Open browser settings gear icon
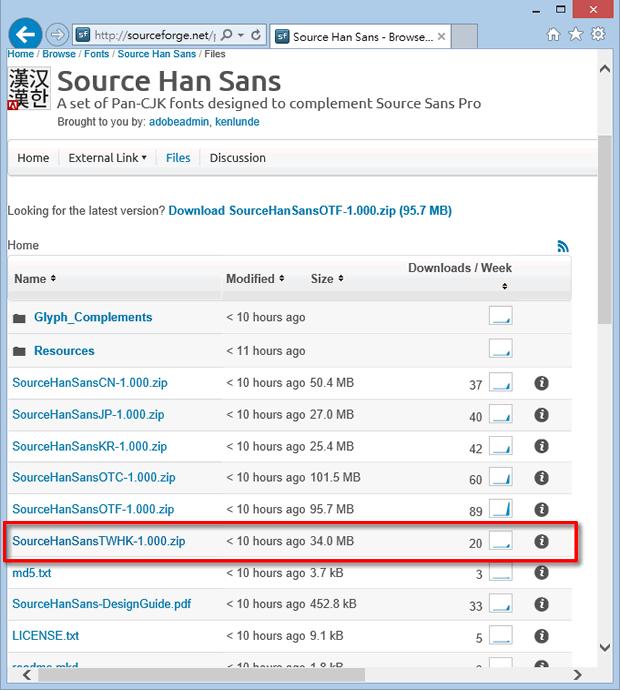The width and height of the screenshot is (620, 691). [x=598, y=34]
